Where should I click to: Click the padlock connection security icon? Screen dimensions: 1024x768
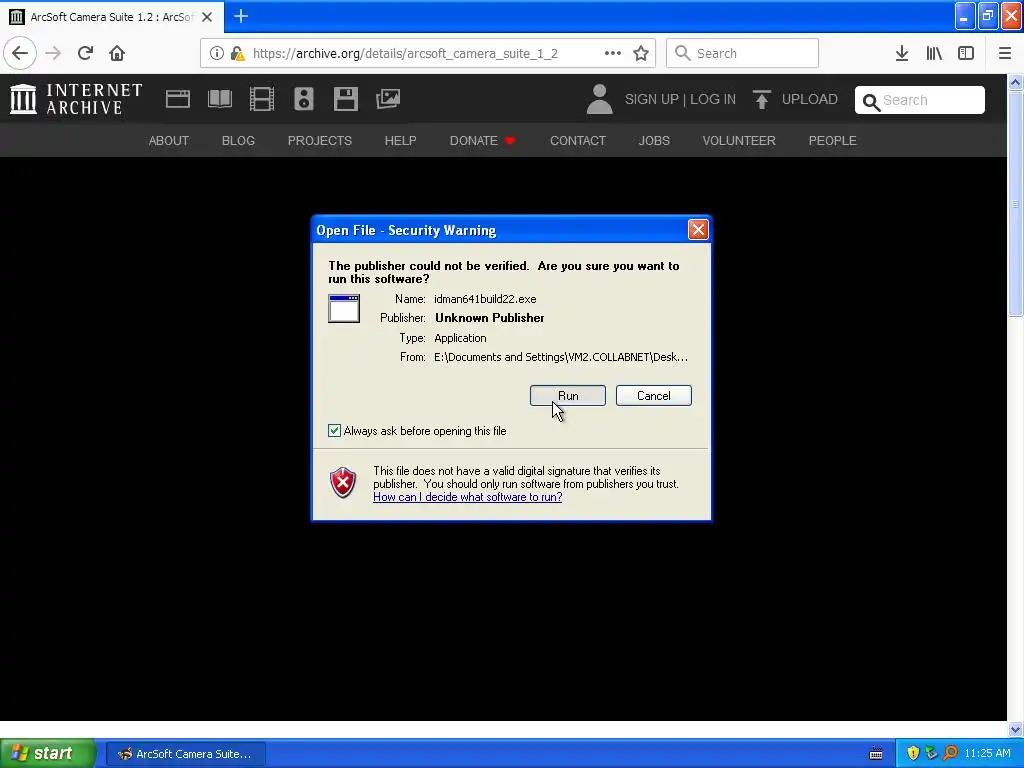coord(238,53)
